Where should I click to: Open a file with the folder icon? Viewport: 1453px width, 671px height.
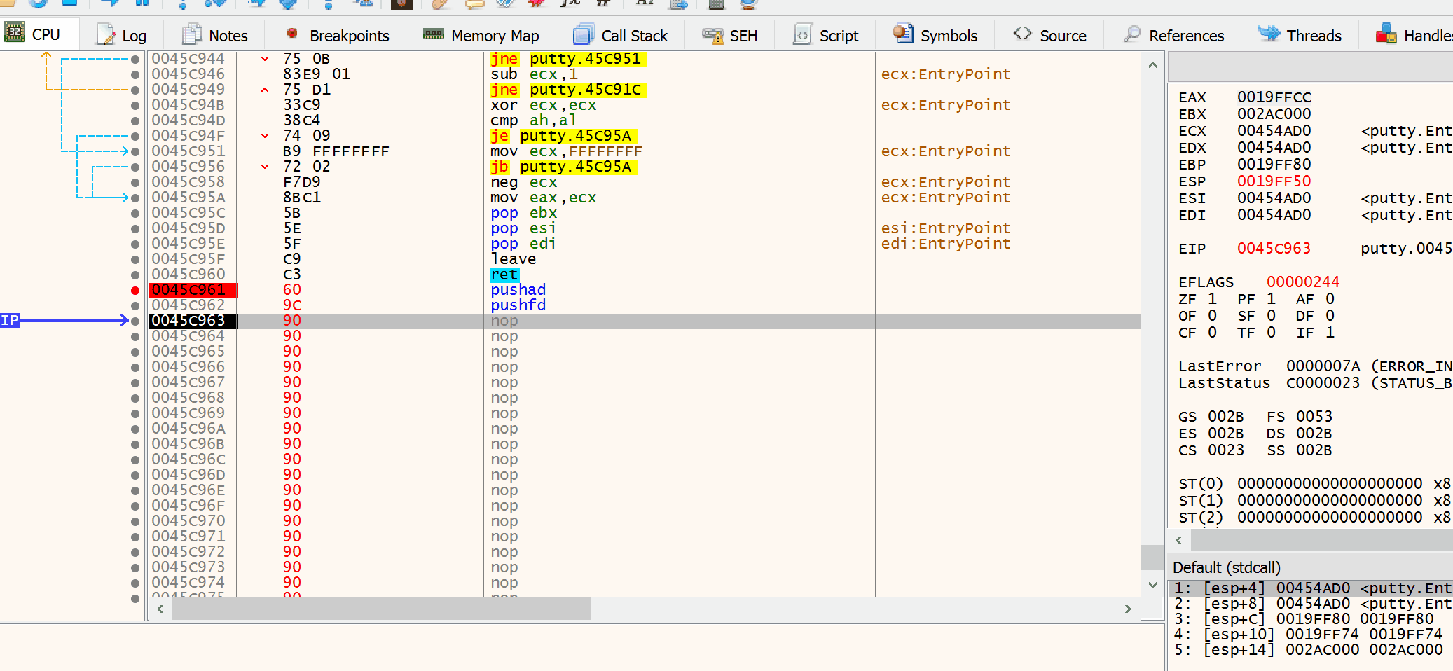click(x=7, y=6)
